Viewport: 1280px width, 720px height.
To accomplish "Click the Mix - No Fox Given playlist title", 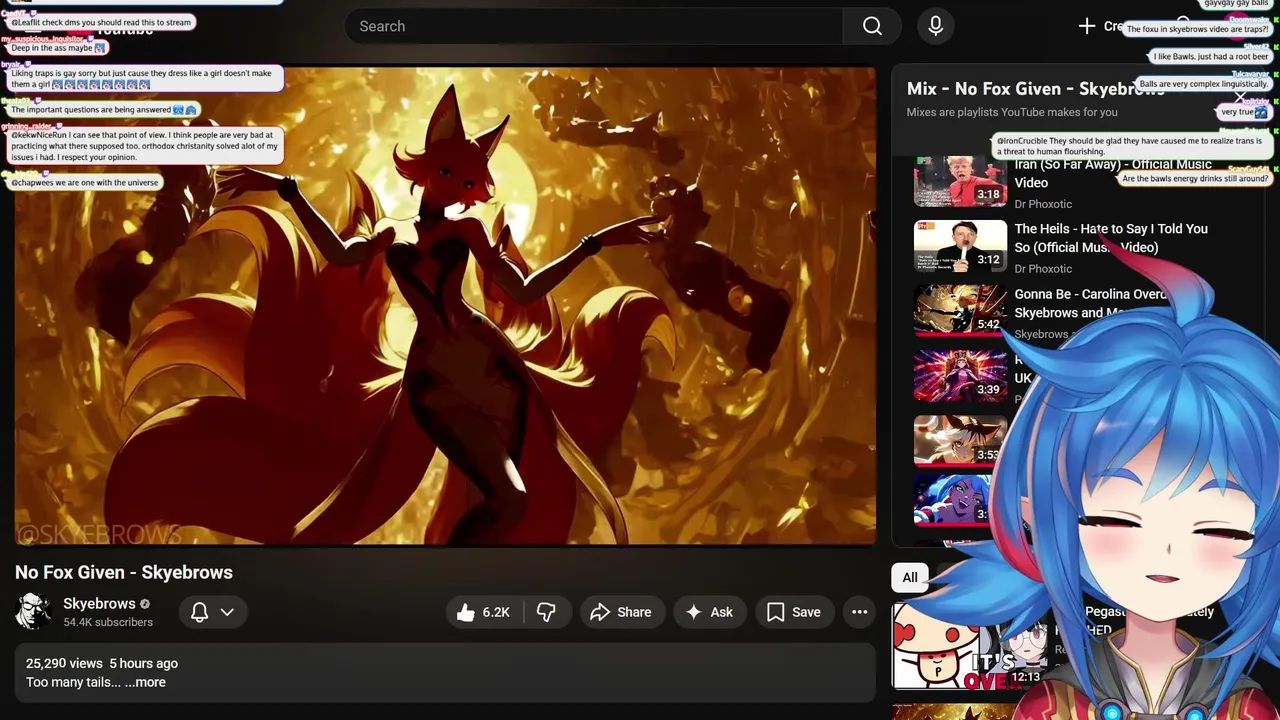I will 1035,89.
